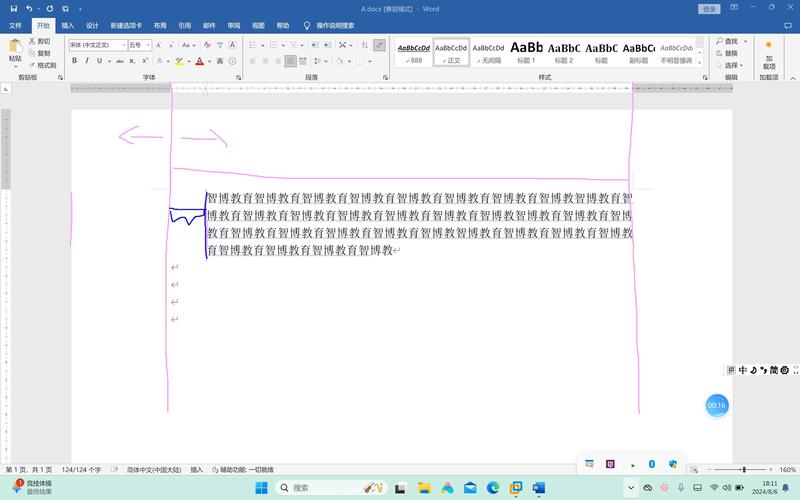
Task: Apply character shading to the text
Action: (220, 61)
